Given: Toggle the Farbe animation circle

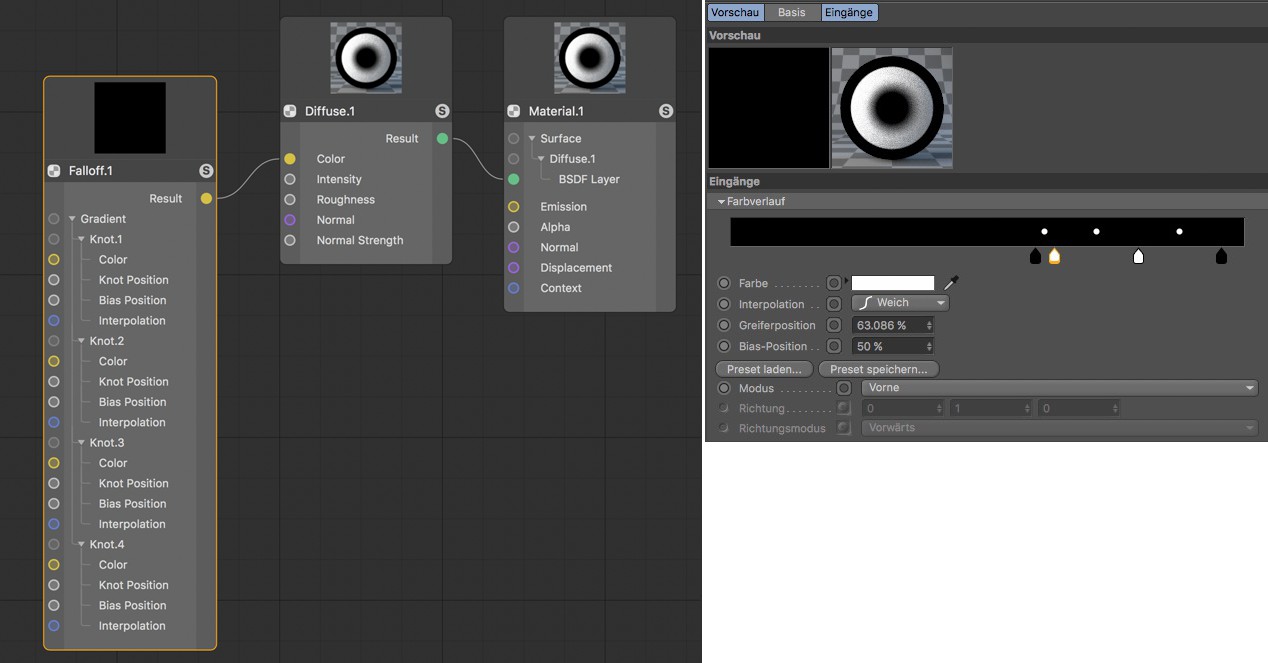Looking at the screenshot, I should pos(724,283).
